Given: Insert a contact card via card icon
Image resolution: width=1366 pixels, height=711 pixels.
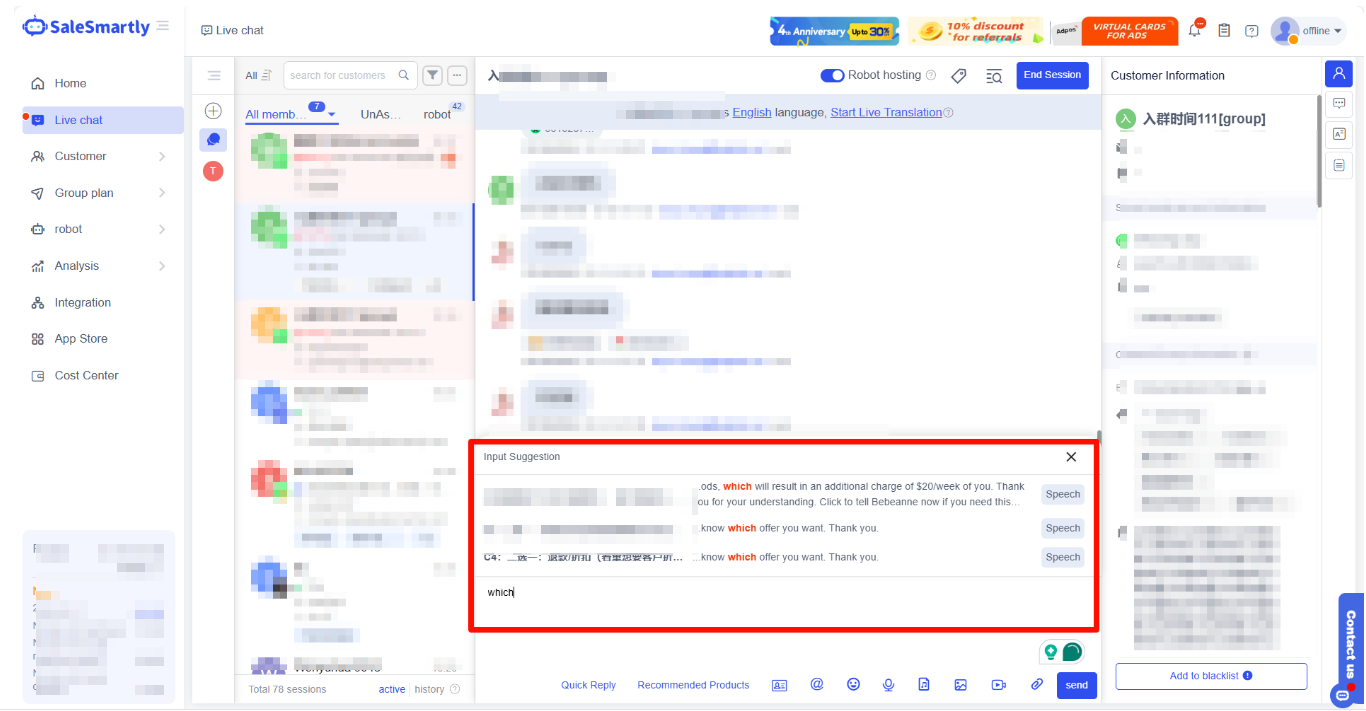Looking at the screenshot, I should [x=780, y=685].
